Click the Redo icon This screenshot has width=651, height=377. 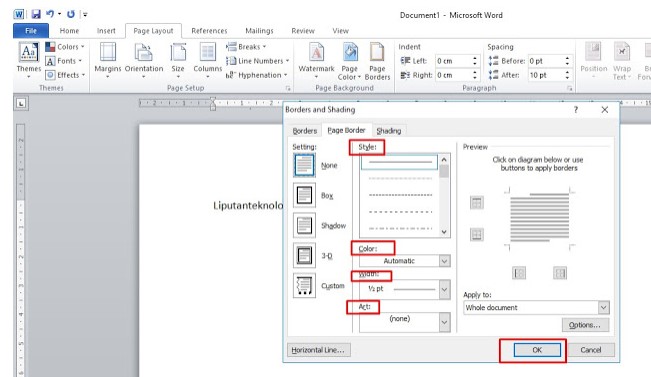tap(71, 14)
